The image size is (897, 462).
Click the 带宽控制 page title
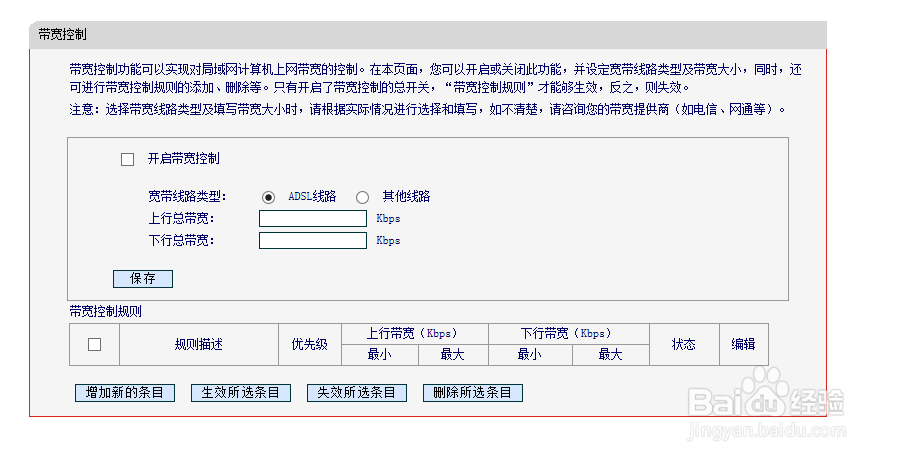(62, 34)
